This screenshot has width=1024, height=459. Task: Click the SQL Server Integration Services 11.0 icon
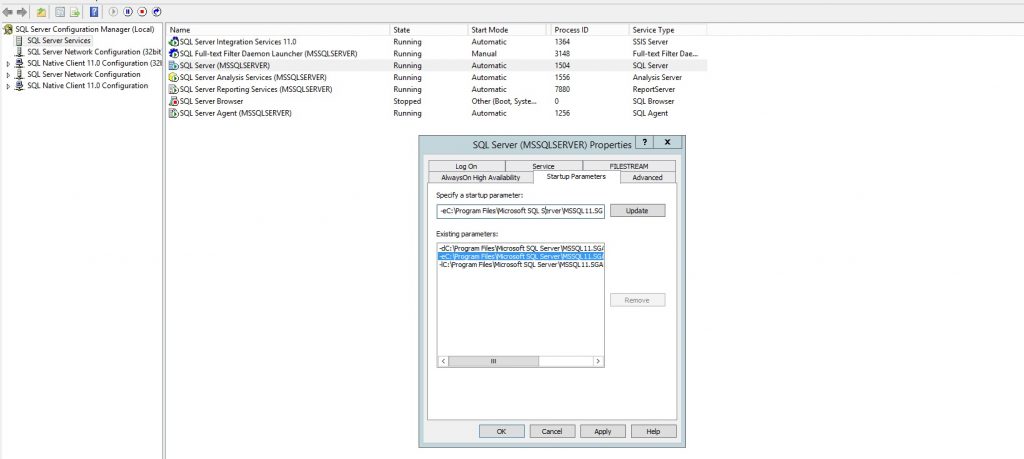coord(174,42)
